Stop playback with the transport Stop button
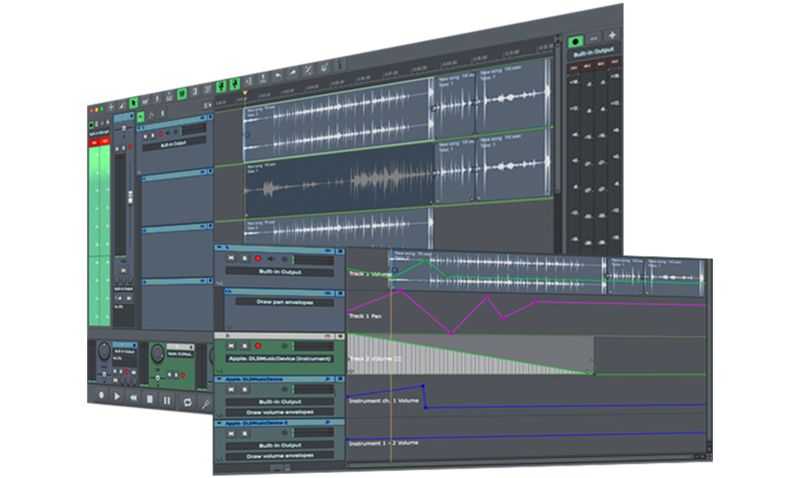Image resolution: width=800 pixels, height=478 pixels. point(149,398)
